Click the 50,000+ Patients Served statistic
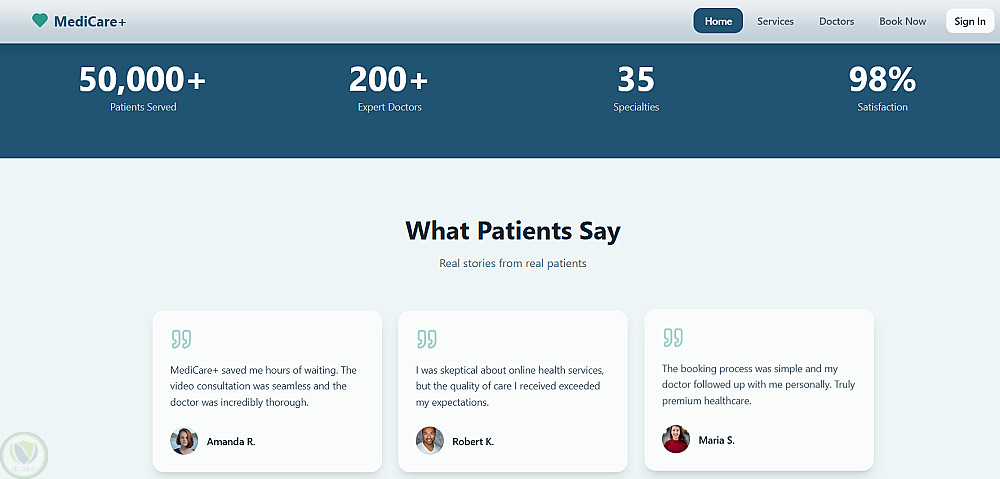 tap(143, 87)
